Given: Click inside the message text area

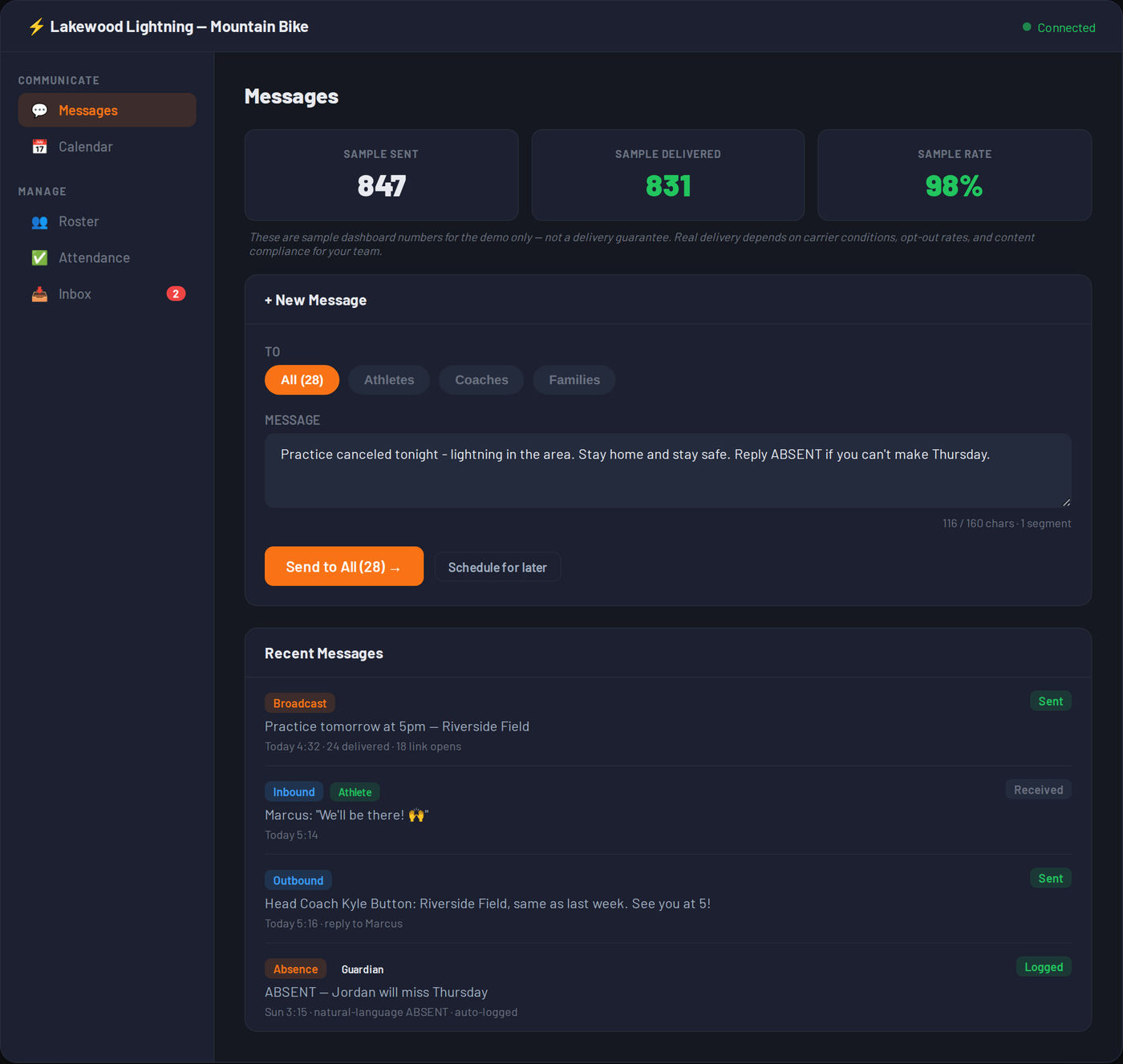Looking at the screenshot, I should pos(668,471).
